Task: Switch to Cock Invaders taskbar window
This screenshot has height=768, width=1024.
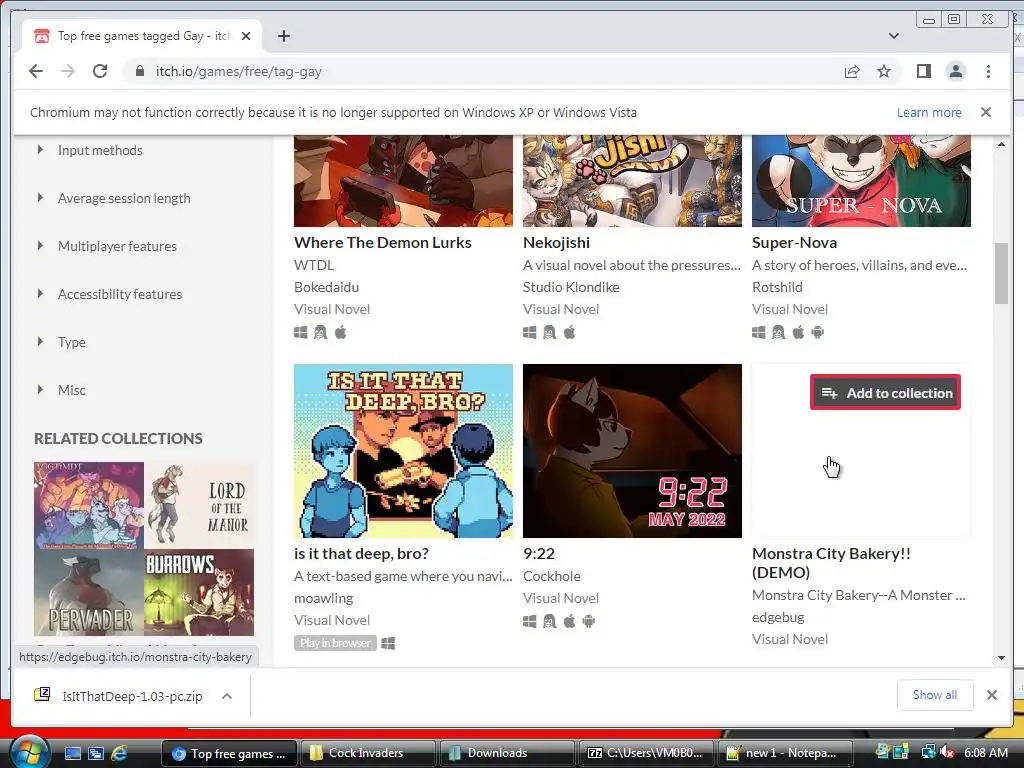Action: click(x=367, y=753)
